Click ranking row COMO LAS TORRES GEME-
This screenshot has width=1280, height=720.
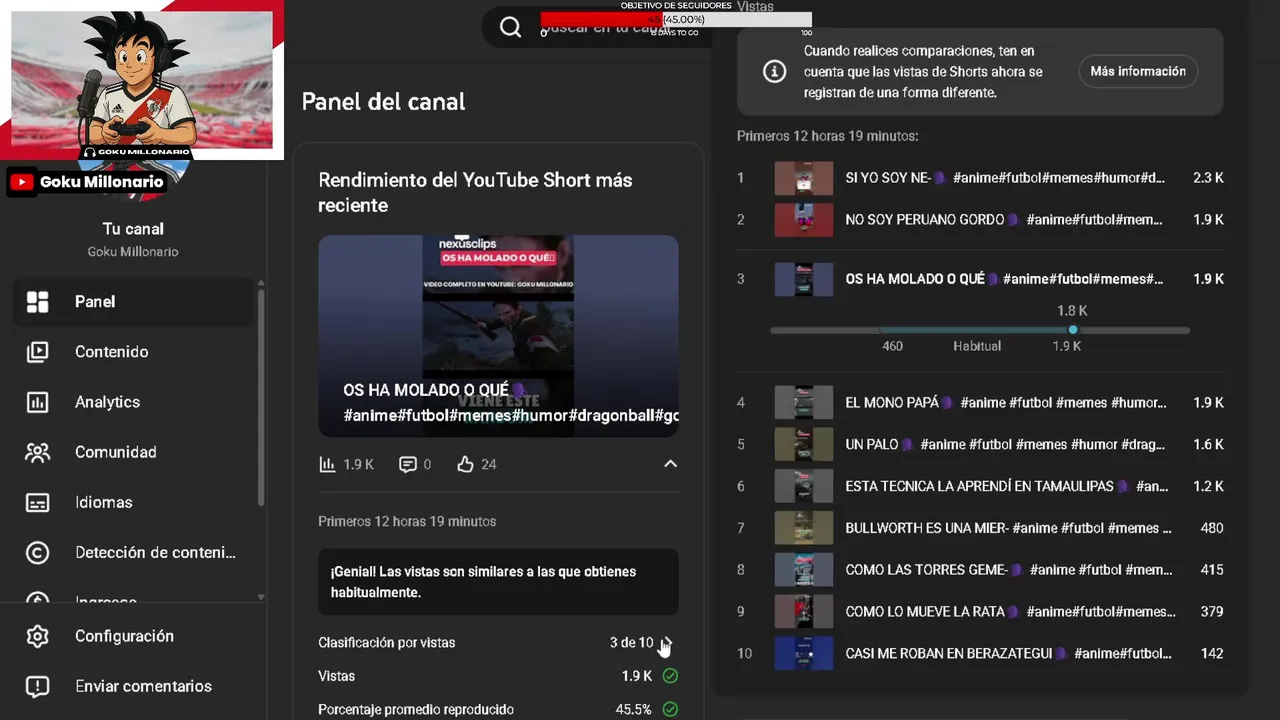[x=980, y=570]
